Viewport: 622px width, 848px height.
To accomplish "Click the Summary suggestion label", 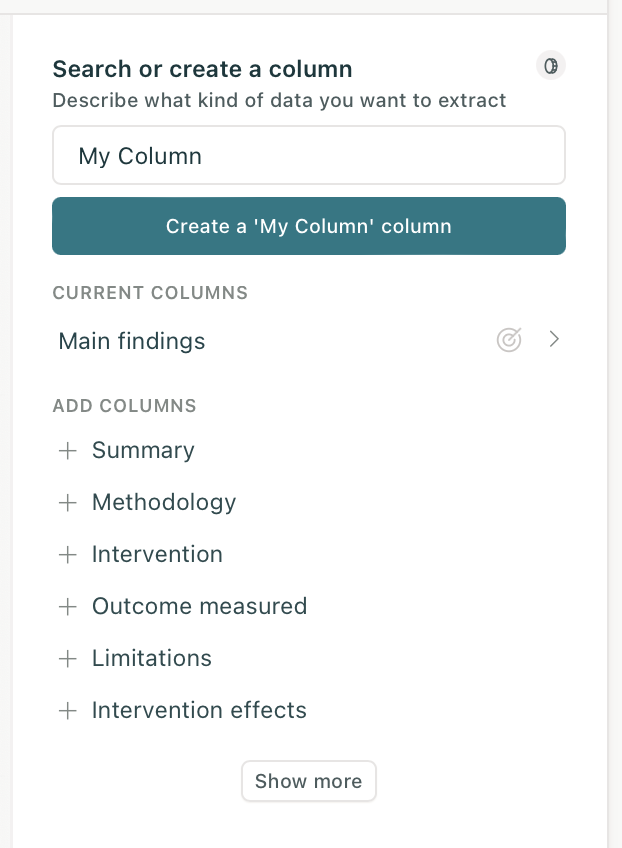I will pos(143,451).
